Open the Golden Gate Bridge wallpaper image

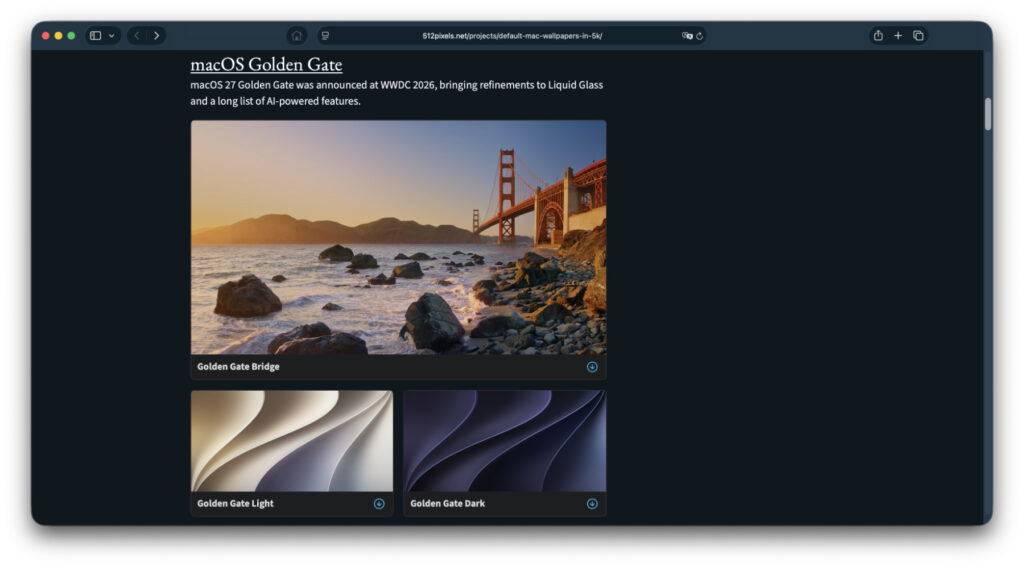click(398, 237)
